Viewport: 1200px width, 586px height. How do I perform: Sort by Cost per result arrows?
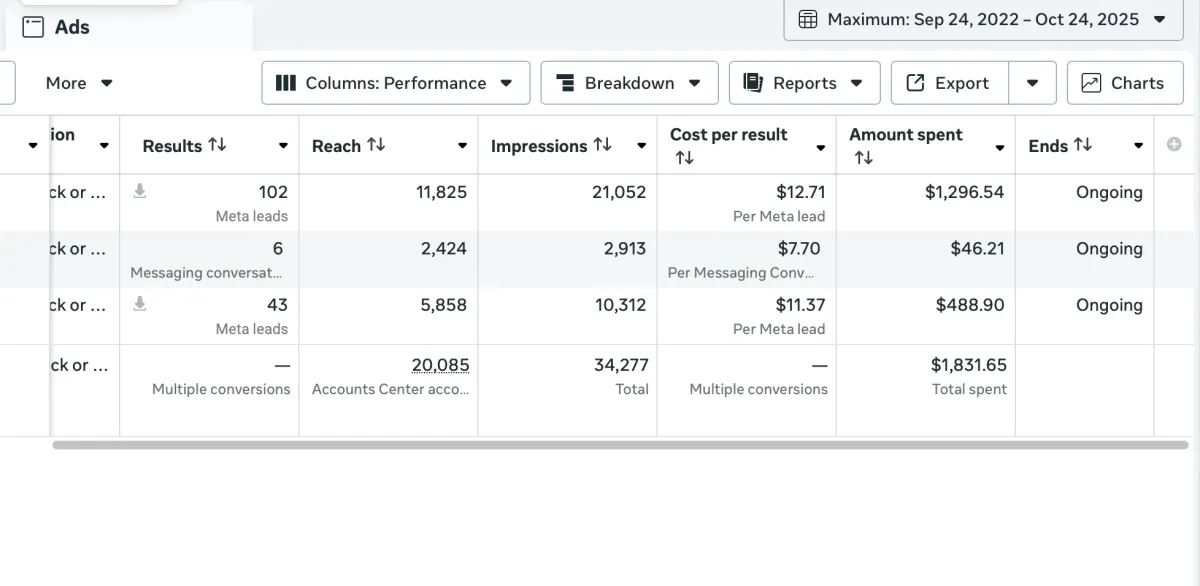pos(684,158)
